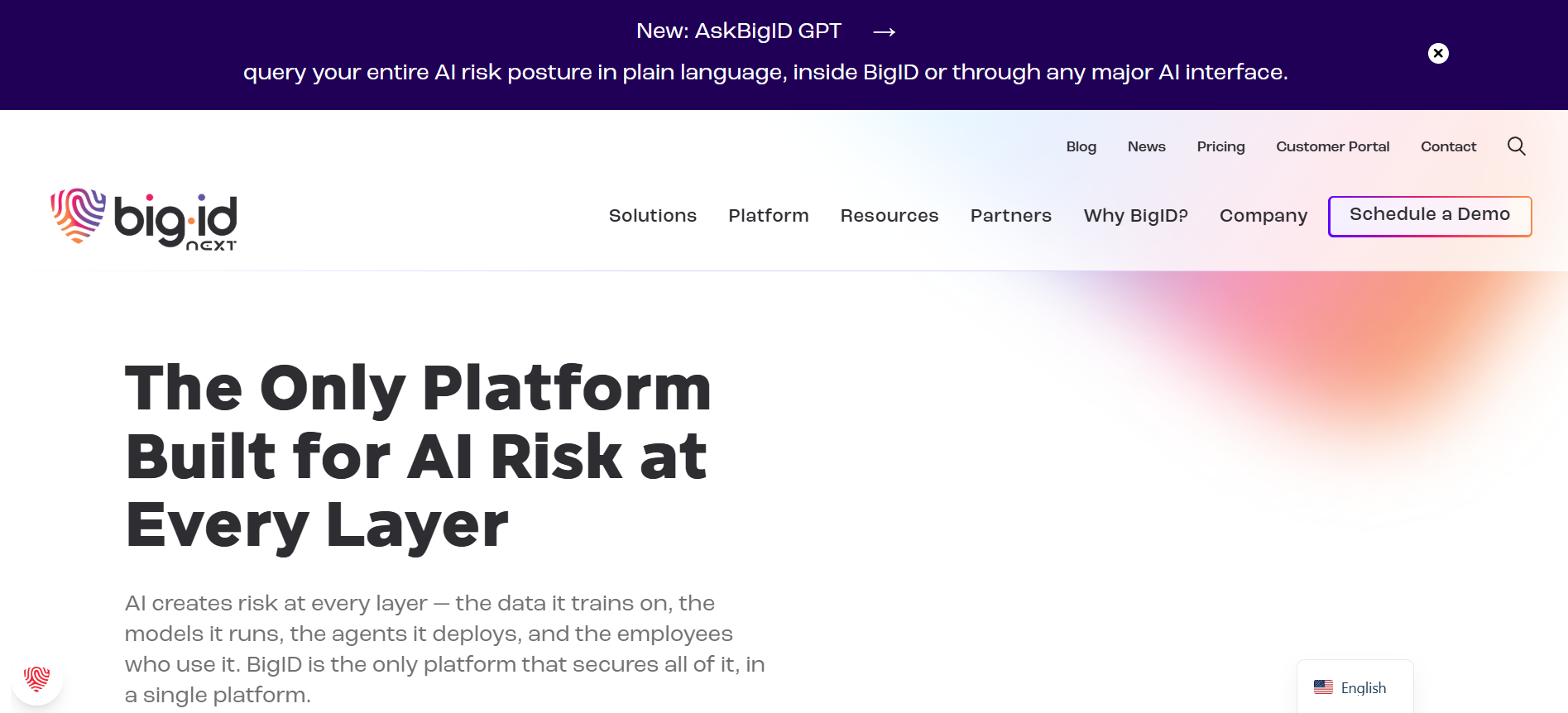Screen dimensions: 1568x713
Task: Open the Platform menu
Action: click(769, 216)
